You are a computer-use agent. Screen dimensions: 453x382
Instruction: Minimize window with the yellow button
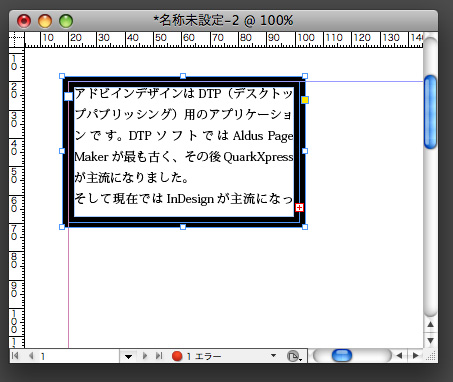tap(45, 21)
